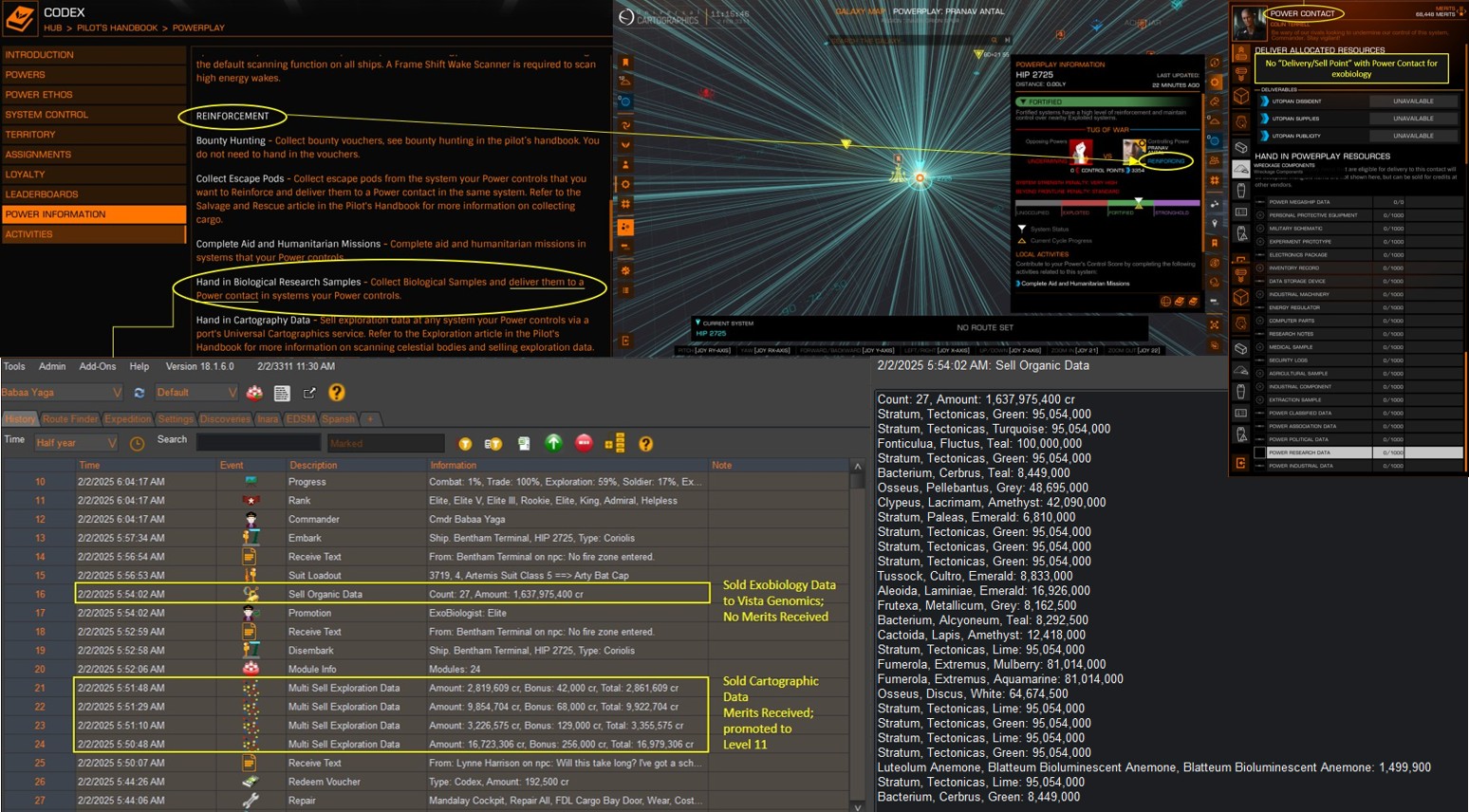Switch to the Spansh tab
1469x812 pixels.
(338, 418)
